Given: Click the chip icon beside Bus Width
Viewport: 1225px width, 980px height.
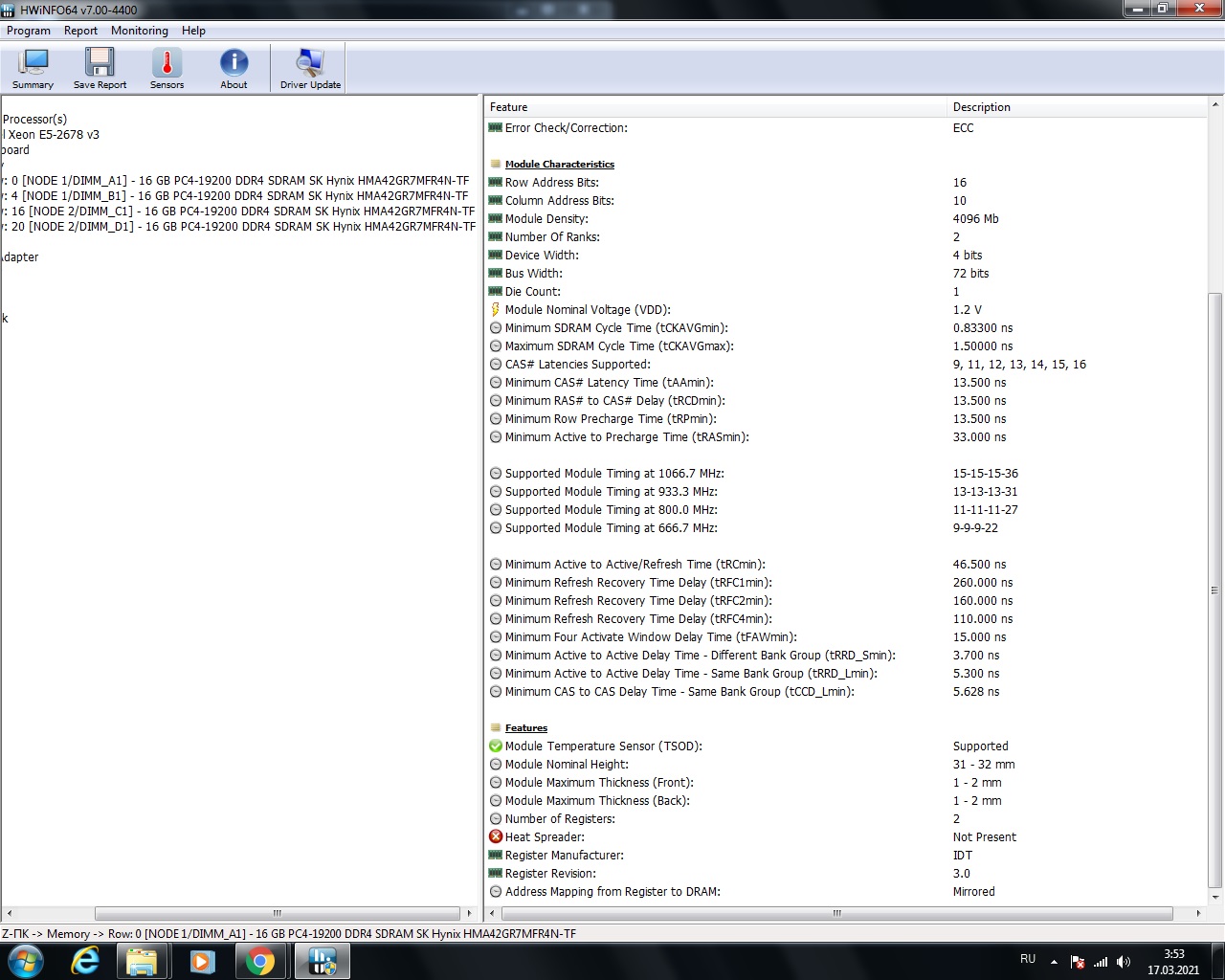Looking at the screenshot, I should [x=496, y=274].
